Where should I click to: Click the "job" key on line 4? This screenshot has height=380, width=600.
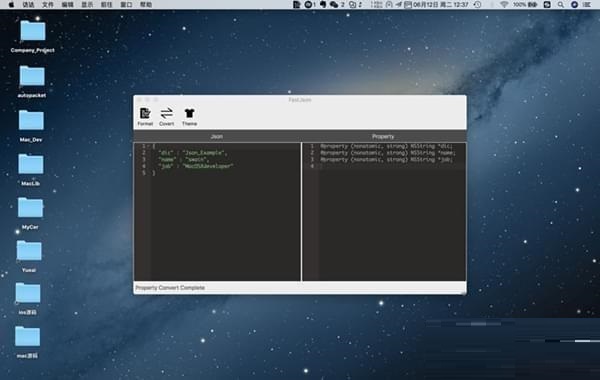pyautogui.click(x=166, y=166)
